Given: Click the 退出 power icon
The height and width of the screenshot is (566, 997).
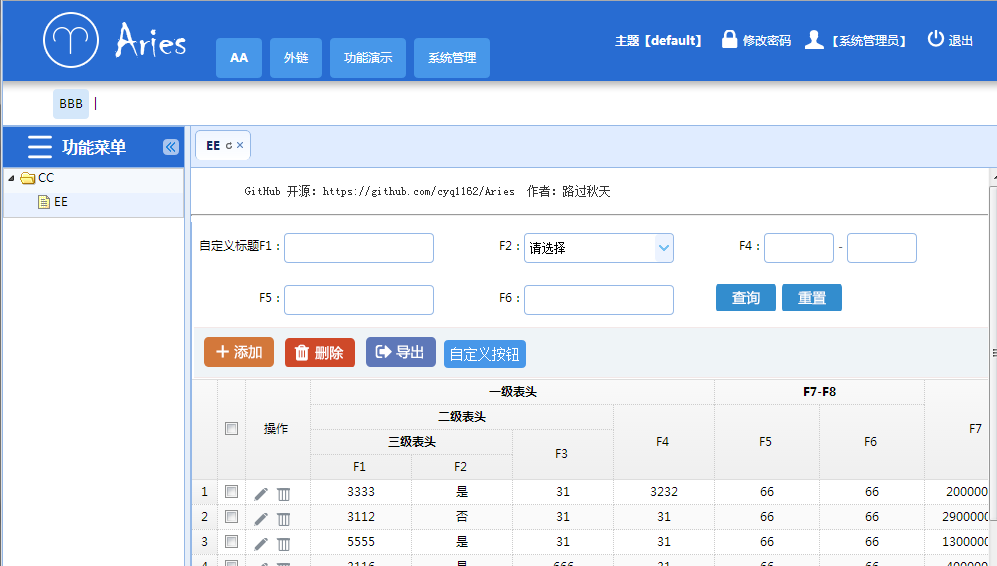Looking at the screenshot, I should pos(935,39).
